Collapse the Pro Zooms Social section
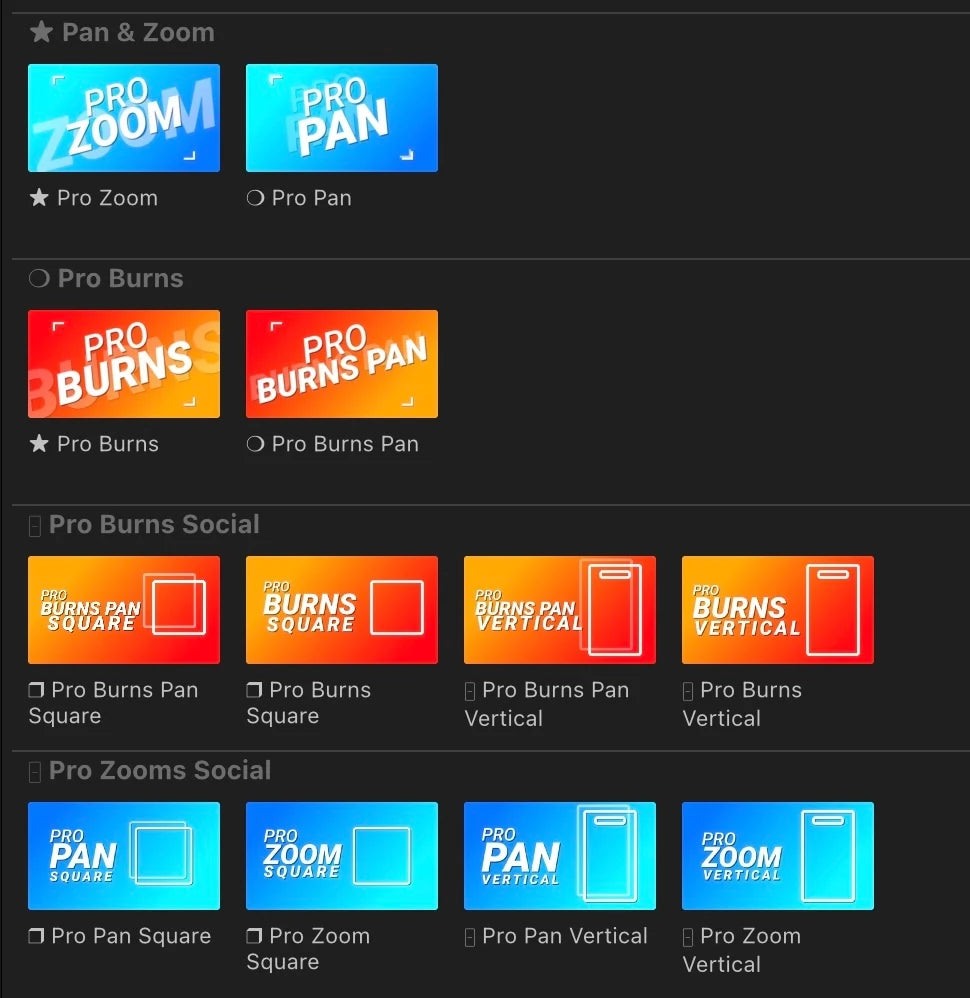Viewport: 970px width, 998px height. (x=35, y=772)
